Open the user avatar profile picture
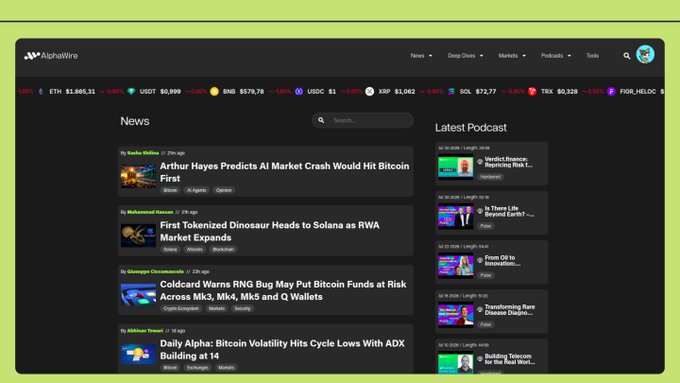This screenshot has width=680, height=383. pyautogui.click(x=645, y=55)
